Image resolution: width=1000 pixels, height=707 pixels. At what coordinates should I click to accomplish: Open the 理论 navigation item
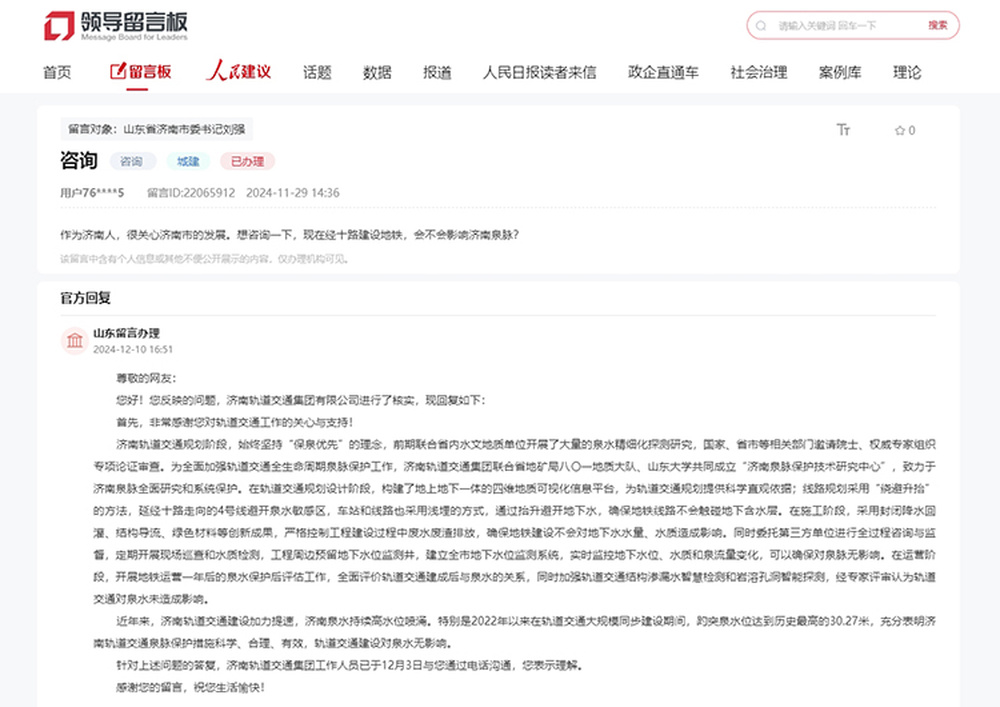click(x=907, y=72)
